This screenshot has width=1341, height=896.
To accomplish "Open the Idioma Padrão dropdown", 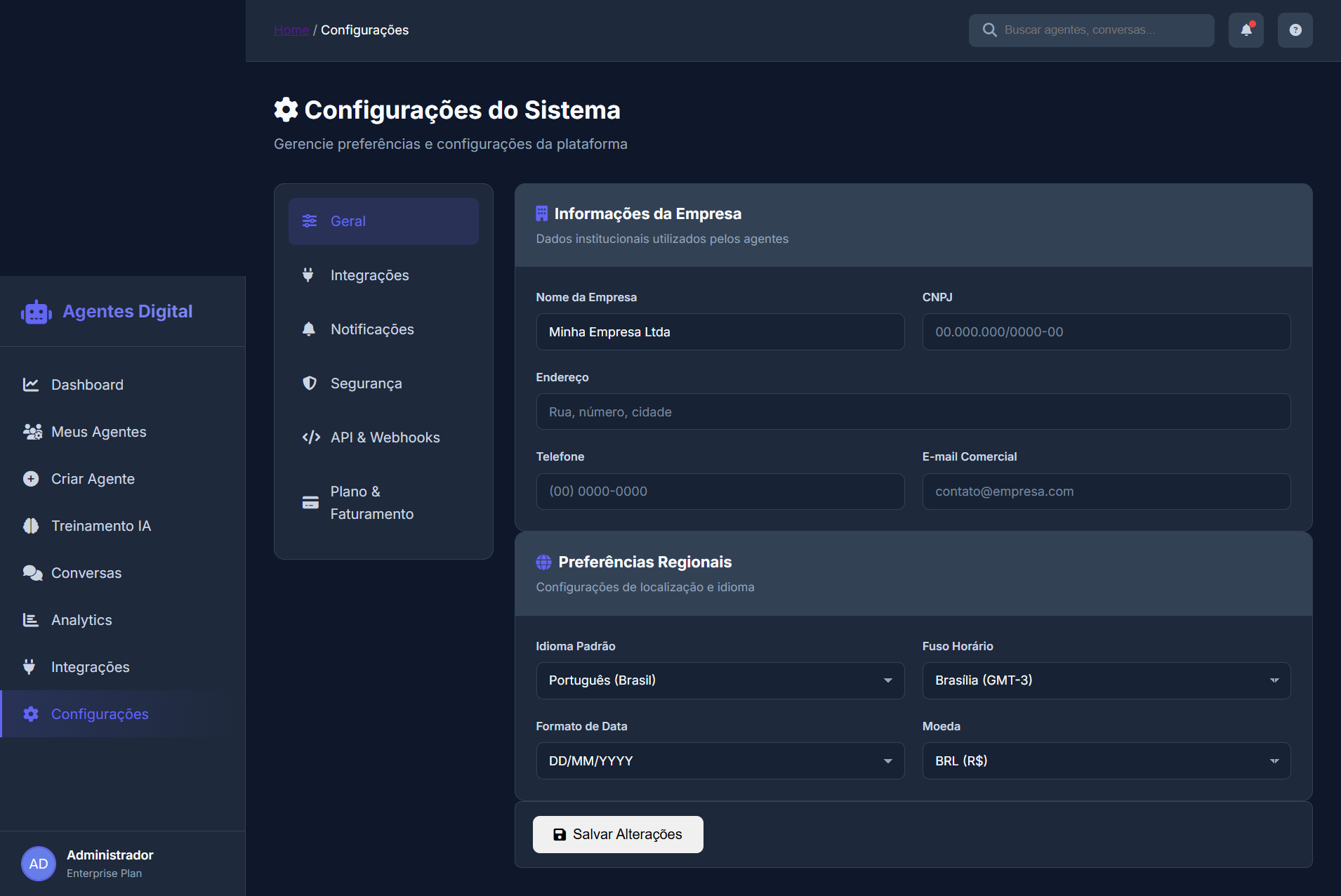I will point(720,680).
